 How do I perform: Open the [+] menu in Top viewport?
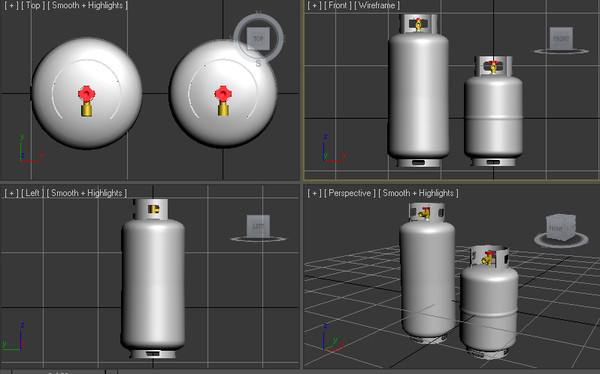(11, 6)
